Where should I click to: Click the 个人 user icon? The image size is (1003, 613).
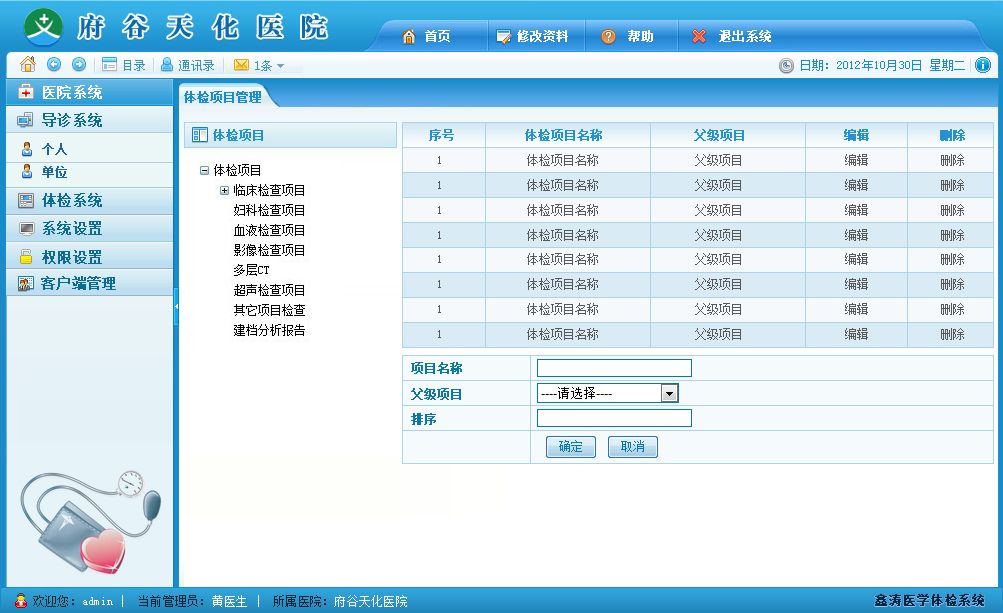click(27, 148)
